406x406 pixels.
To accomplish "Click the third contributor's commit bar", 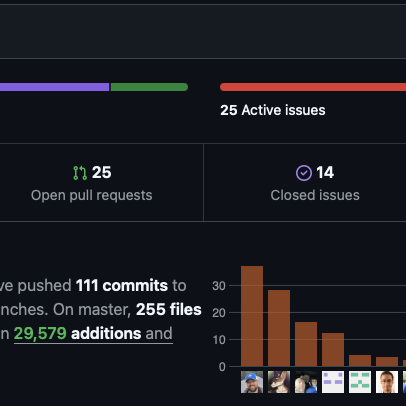I will [x=306, y=344].
